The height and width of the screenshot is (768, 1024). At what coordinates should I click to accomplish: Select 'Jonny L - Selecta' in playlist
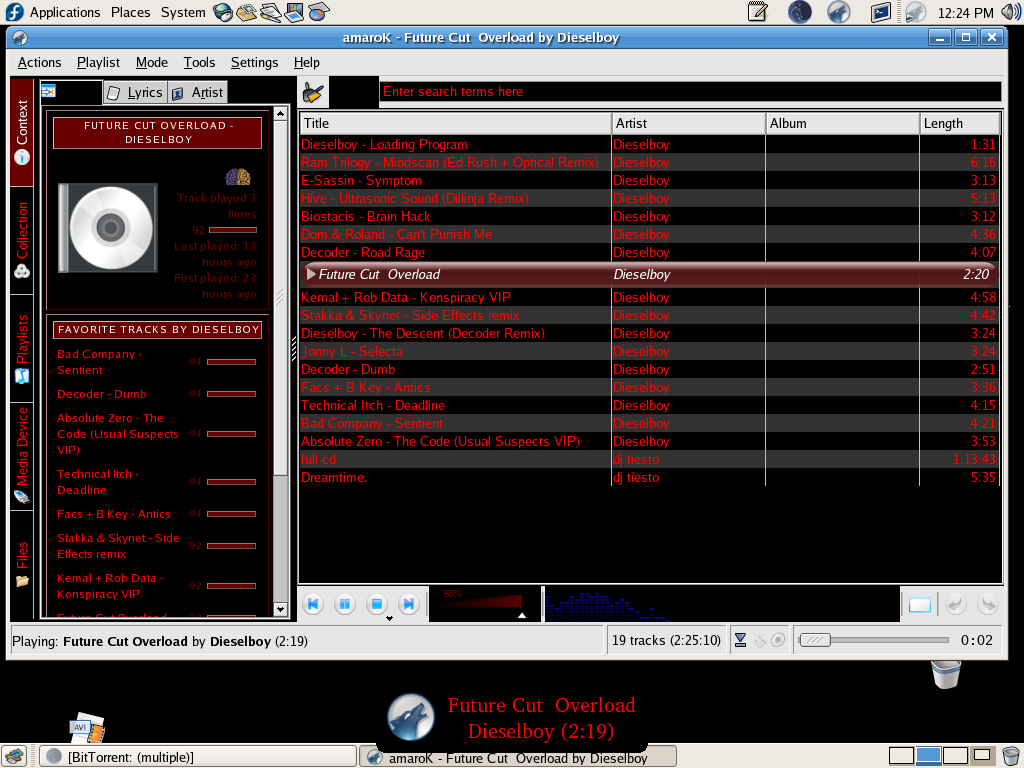pos(650,351)
